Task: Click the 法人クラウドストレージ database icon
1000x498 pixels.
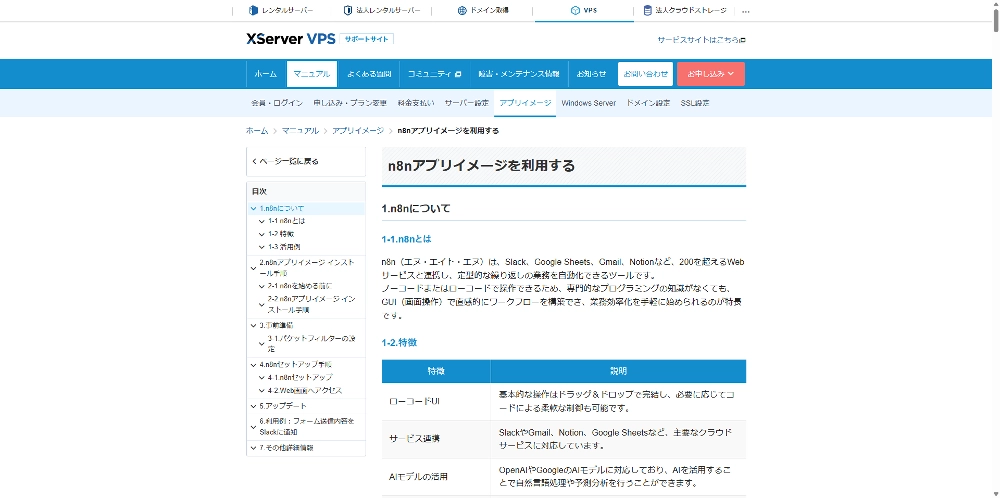Action: (x=648, y=11)
